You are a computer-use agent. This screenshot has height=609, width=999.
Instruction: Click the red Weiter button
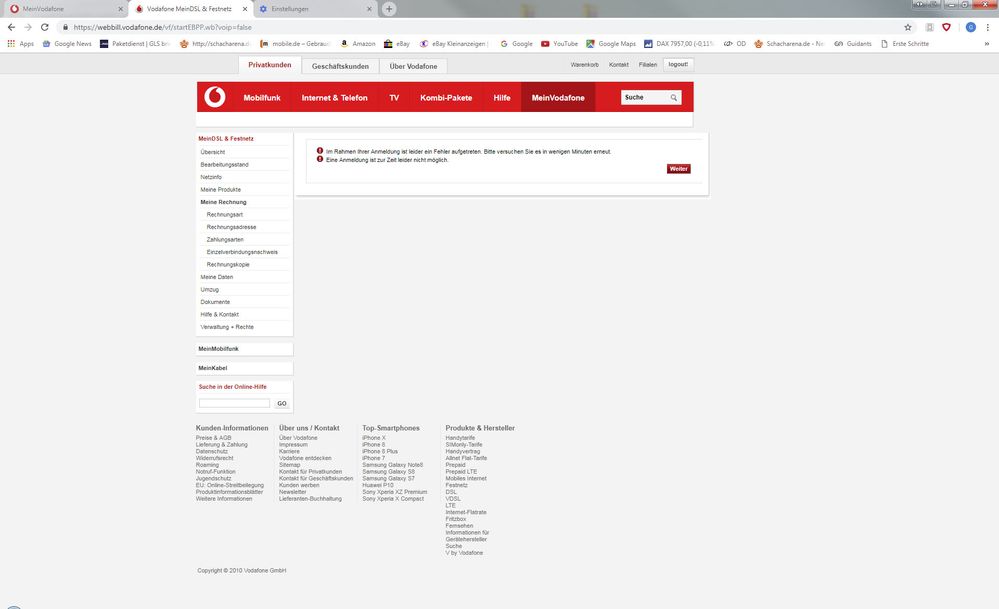(x=679, y=169)
